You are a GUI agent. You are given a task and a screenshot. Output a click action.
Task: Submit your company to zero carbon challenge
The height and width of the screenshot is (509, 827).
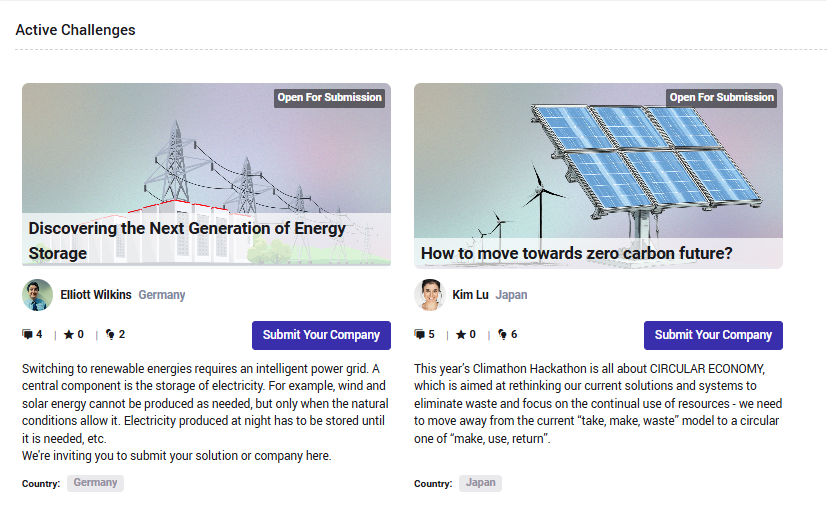(713, 335)
